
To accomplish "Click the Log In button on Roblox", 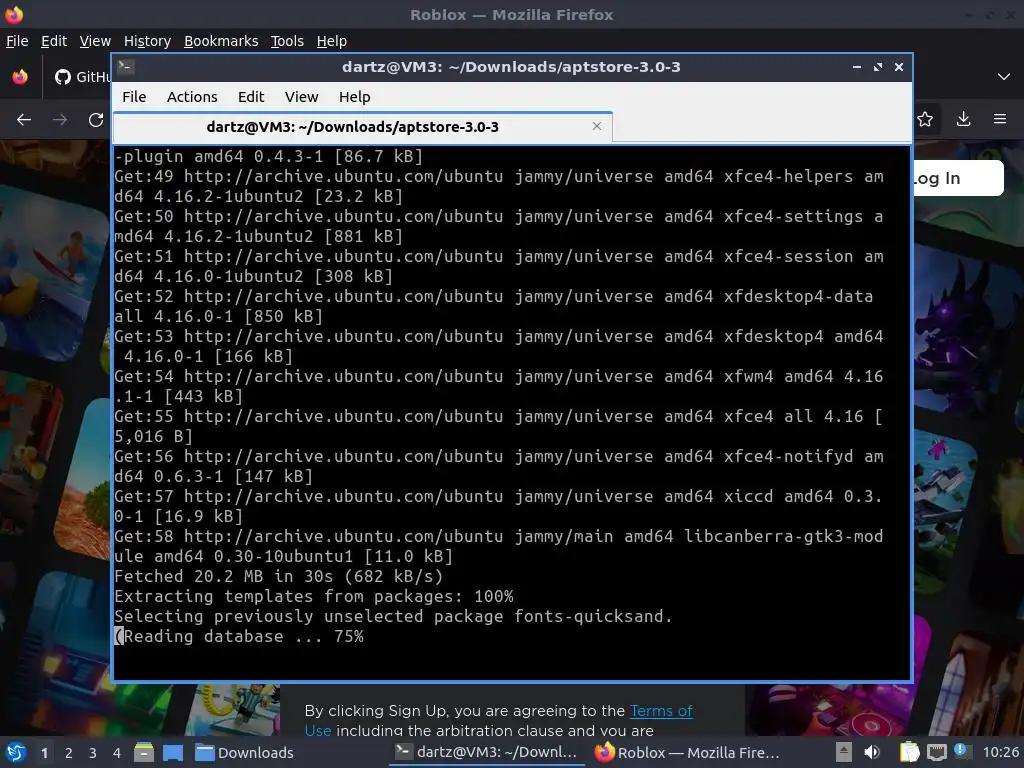I will pos(958,178).
